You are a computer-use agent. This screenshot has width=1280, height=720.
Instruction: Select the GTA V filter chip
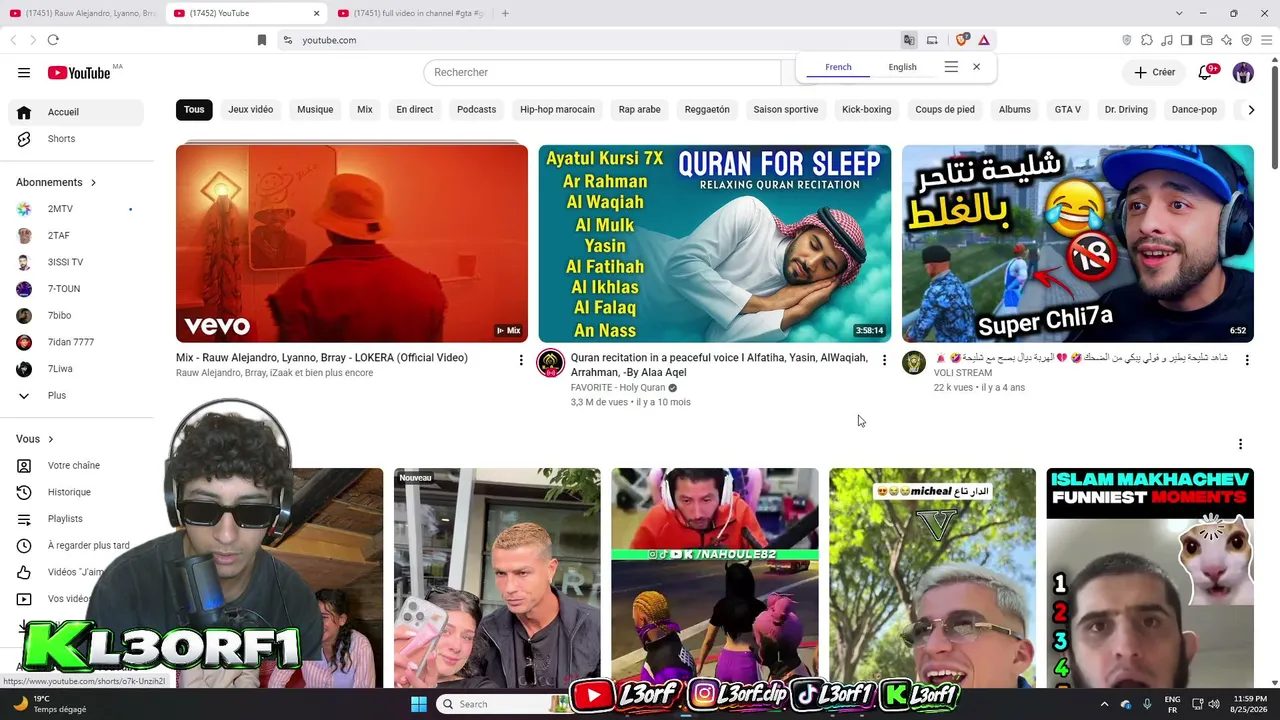click(x=1068, y=110)
